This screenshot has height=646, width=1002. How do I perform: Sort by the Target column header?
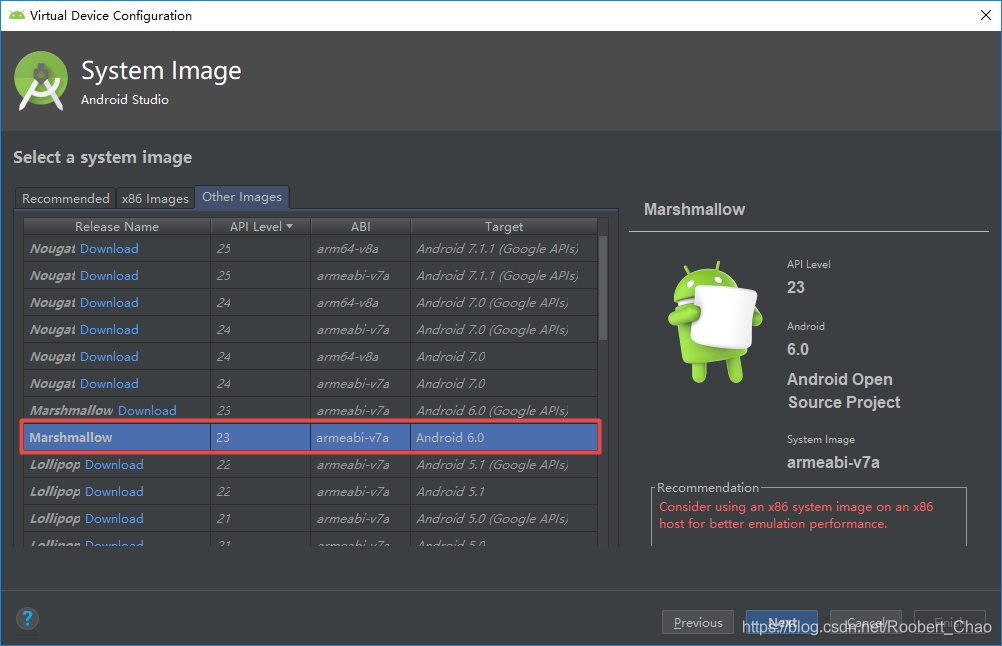pyautogui.click(x=504, y=227)
